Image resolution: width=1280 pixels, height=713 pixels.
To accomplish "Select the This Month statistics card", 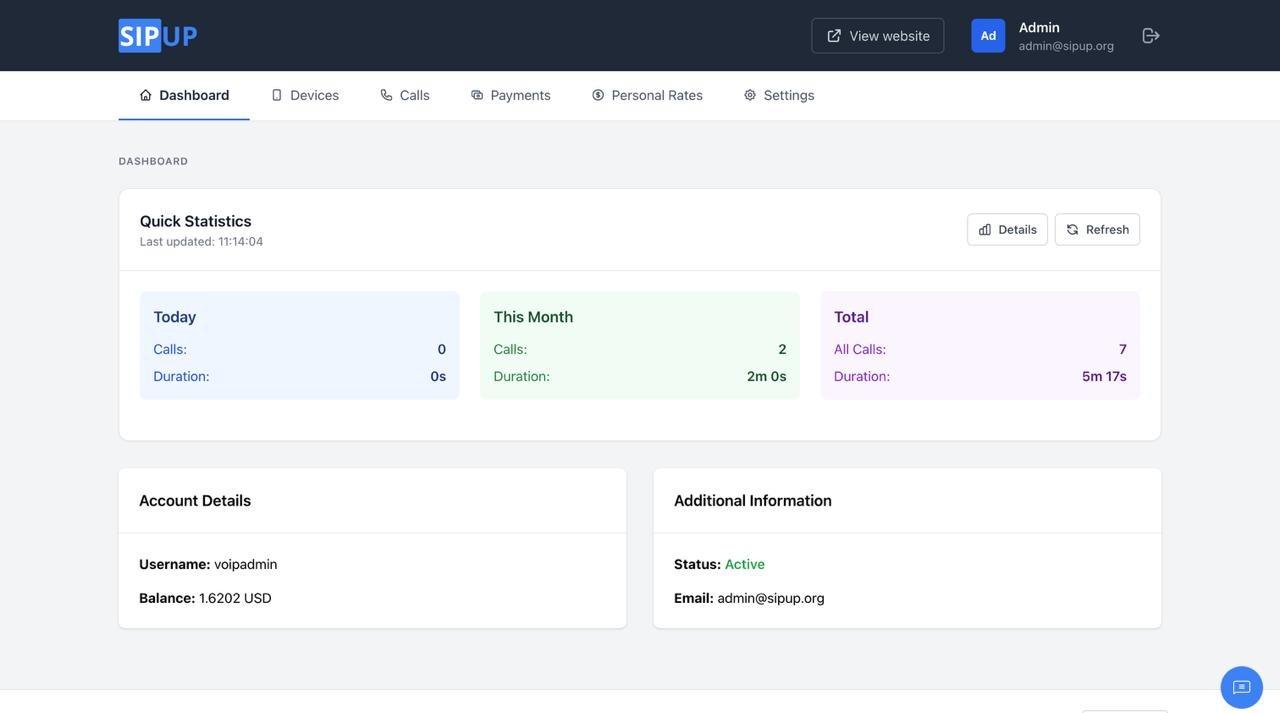I will click(x=640, y=346).
